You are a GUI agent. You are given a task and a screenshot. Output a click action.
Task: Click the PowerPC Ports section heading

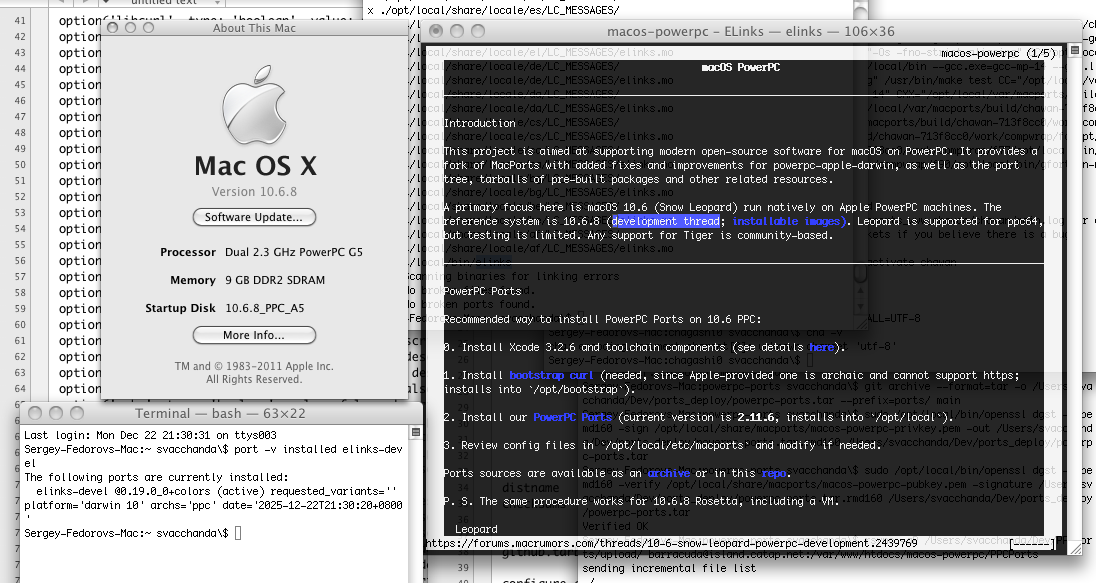tap(482, 291)
